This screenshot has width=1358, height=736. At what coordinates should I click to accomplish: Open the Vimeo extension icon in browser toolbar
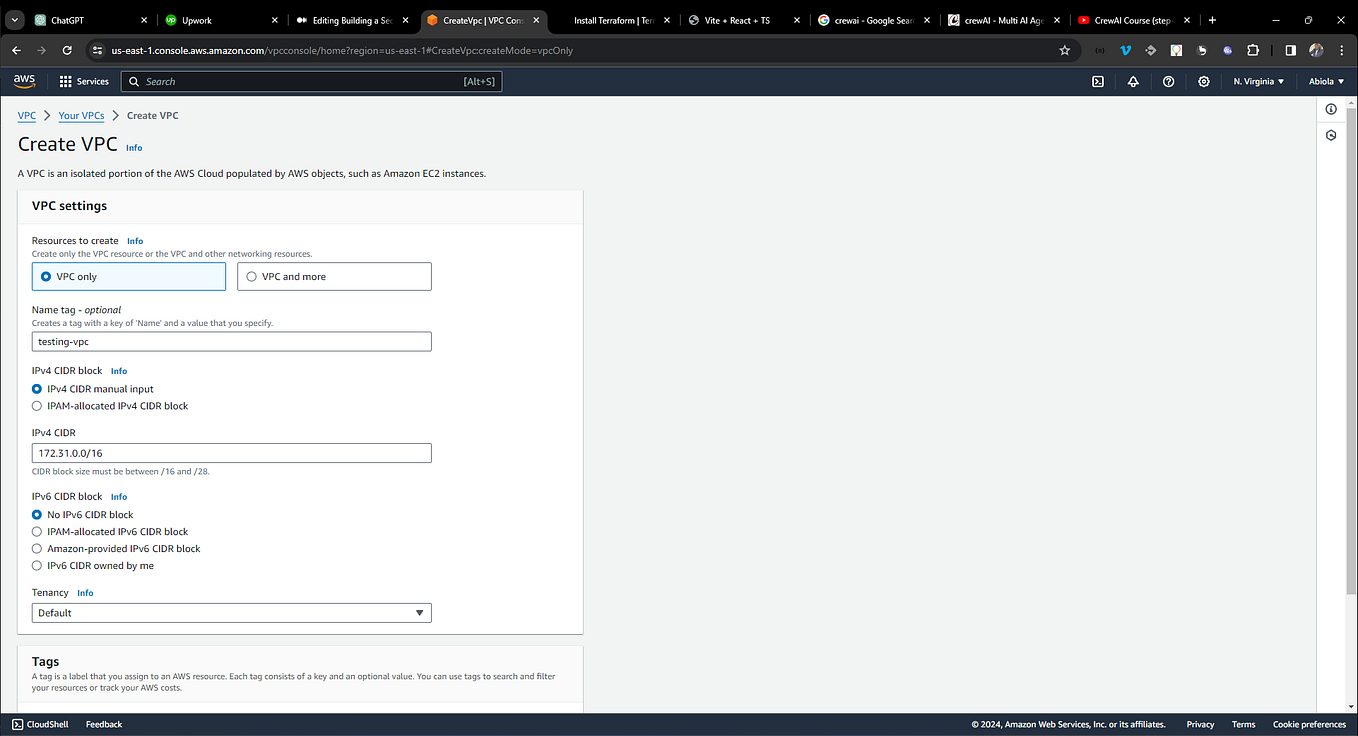pos(1126,50)
